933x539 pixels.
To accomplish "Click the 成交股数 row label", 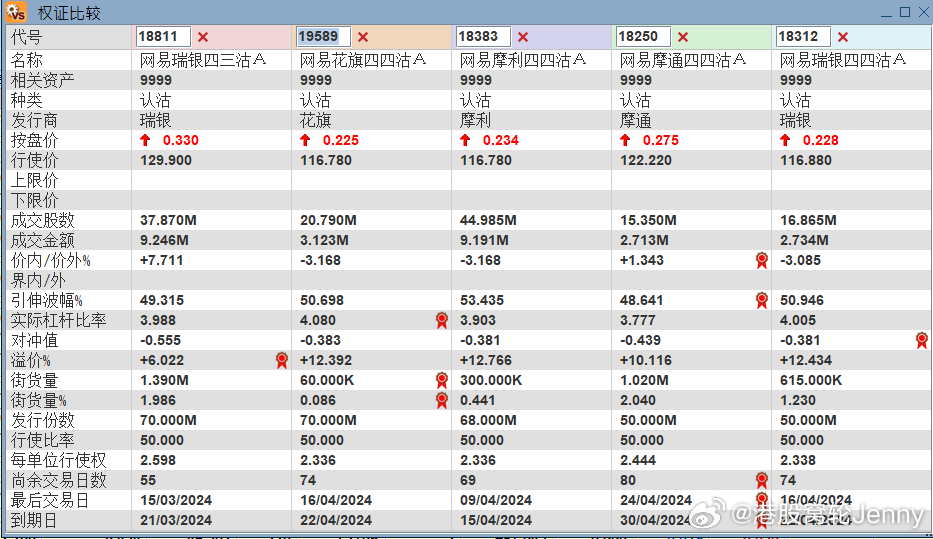I will tap(43, 221).
